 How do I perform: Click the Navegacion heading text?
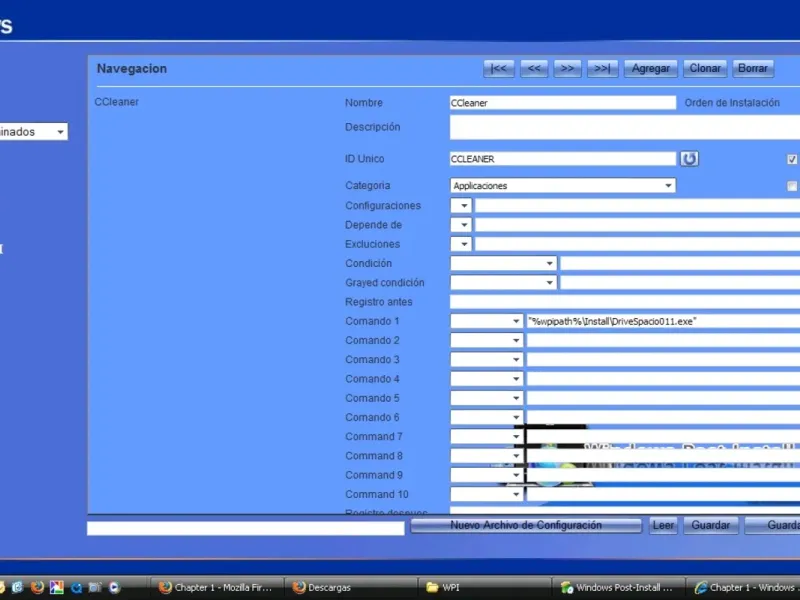[132, 68]
